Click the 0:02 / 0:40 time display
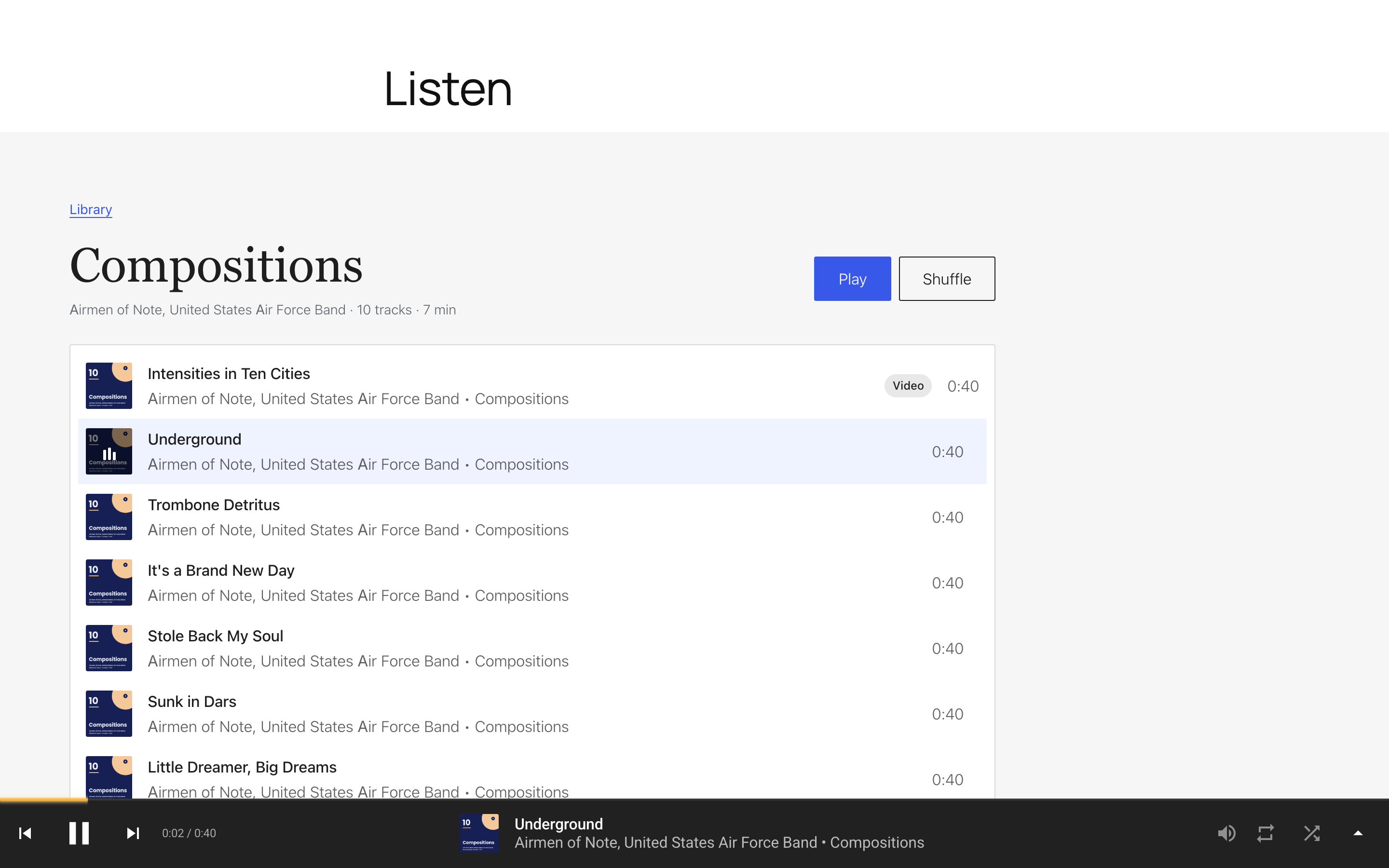Screen dimensions: 1389x868 pos(189,833)
